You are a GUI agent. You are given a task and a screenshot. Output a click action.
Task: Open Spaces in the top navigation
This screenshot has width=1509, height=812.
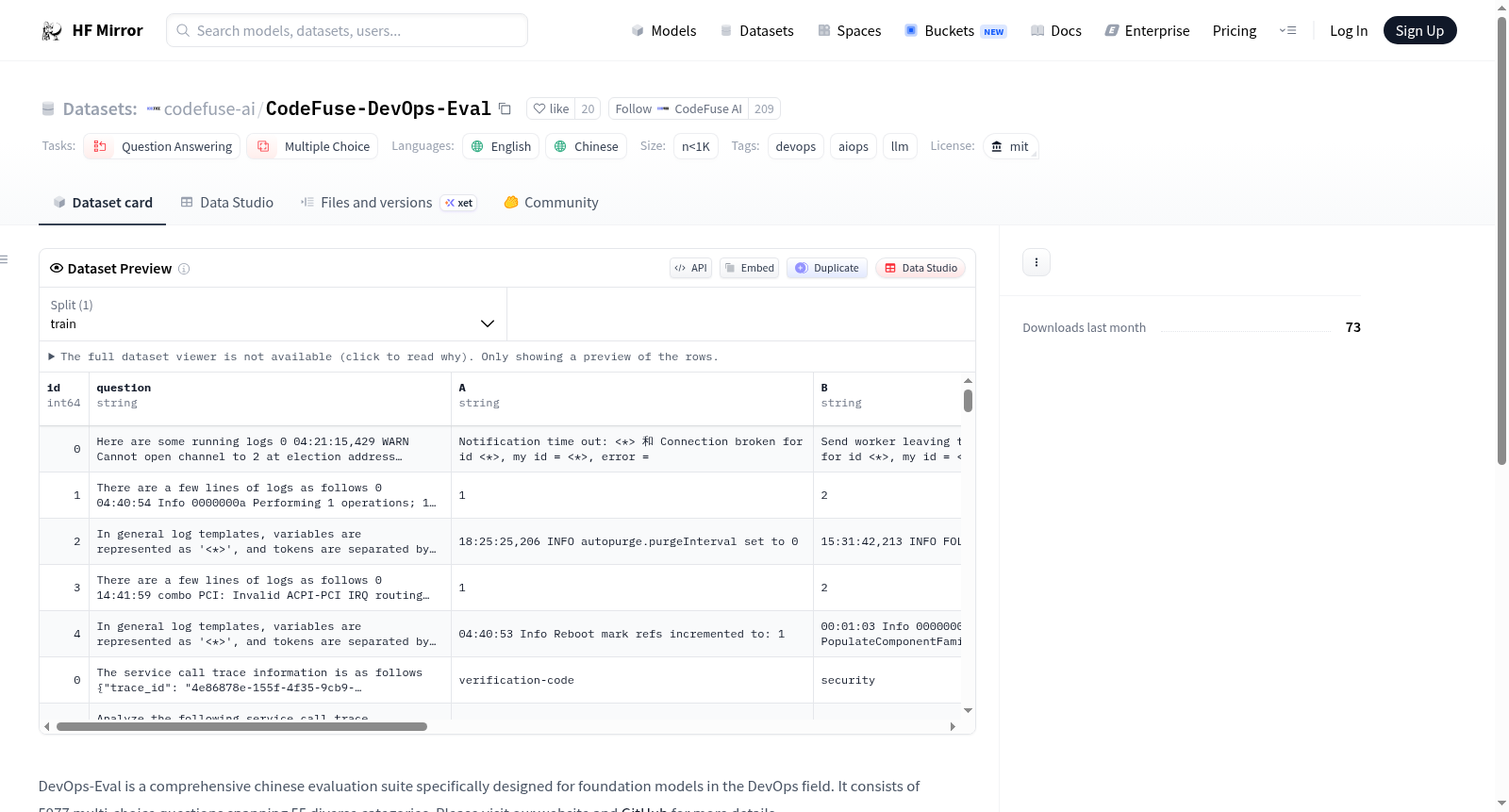click(849, 31)
